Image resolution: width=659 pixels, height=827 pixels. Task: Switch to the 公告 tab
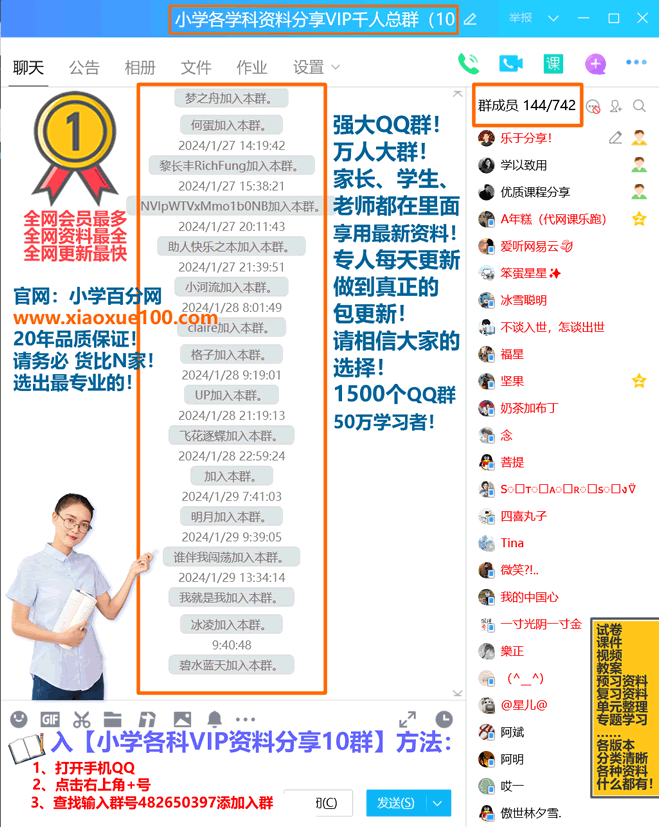(x=84, y=67)
